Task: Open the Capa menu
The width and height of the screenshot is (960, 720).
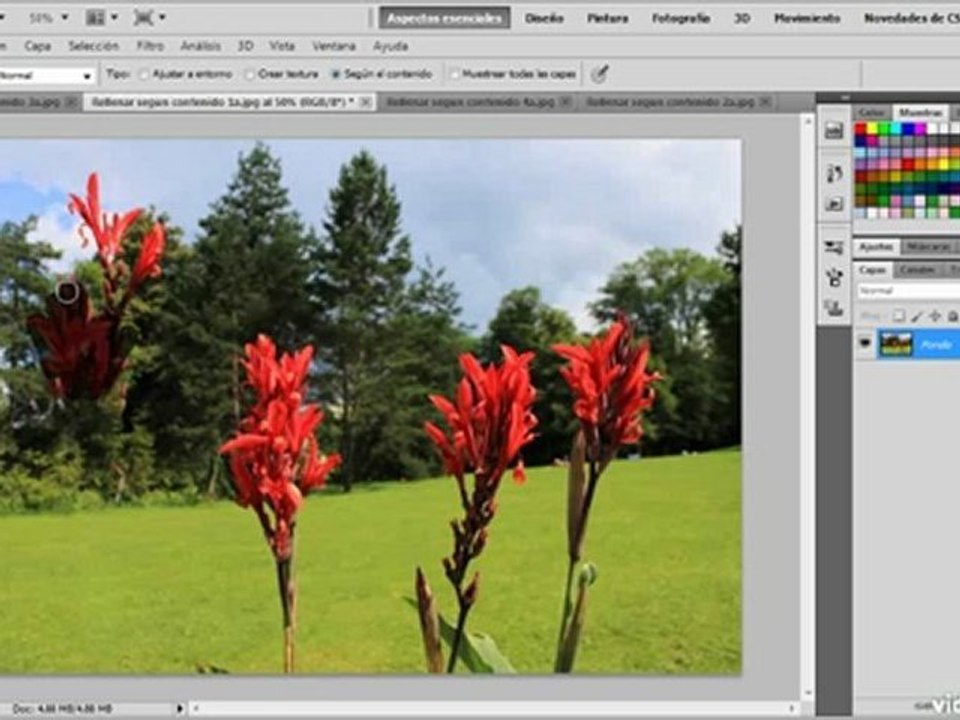Action: coord(37,46)
